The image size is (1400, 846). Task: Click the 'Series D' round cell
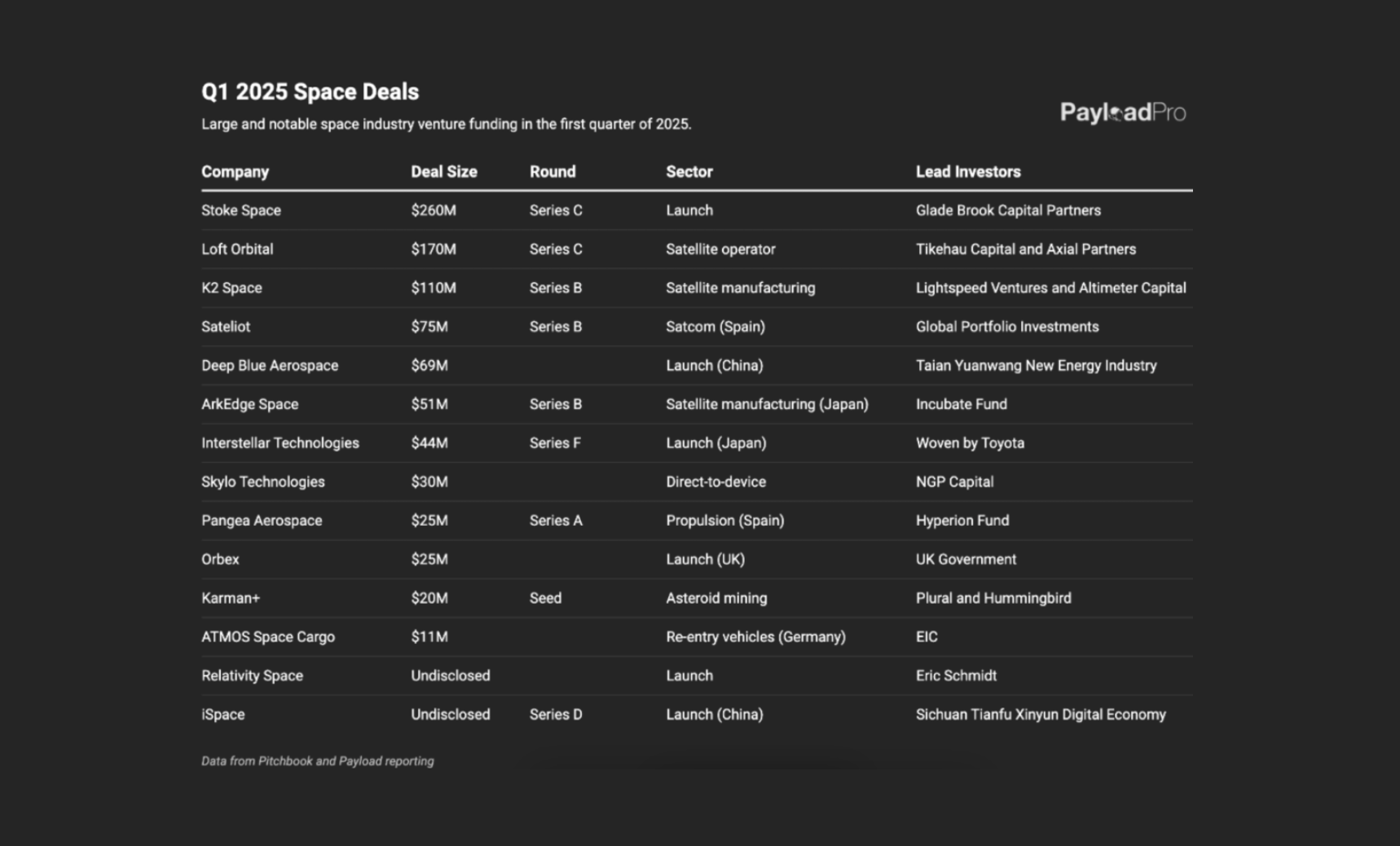(x=556, y=715)
